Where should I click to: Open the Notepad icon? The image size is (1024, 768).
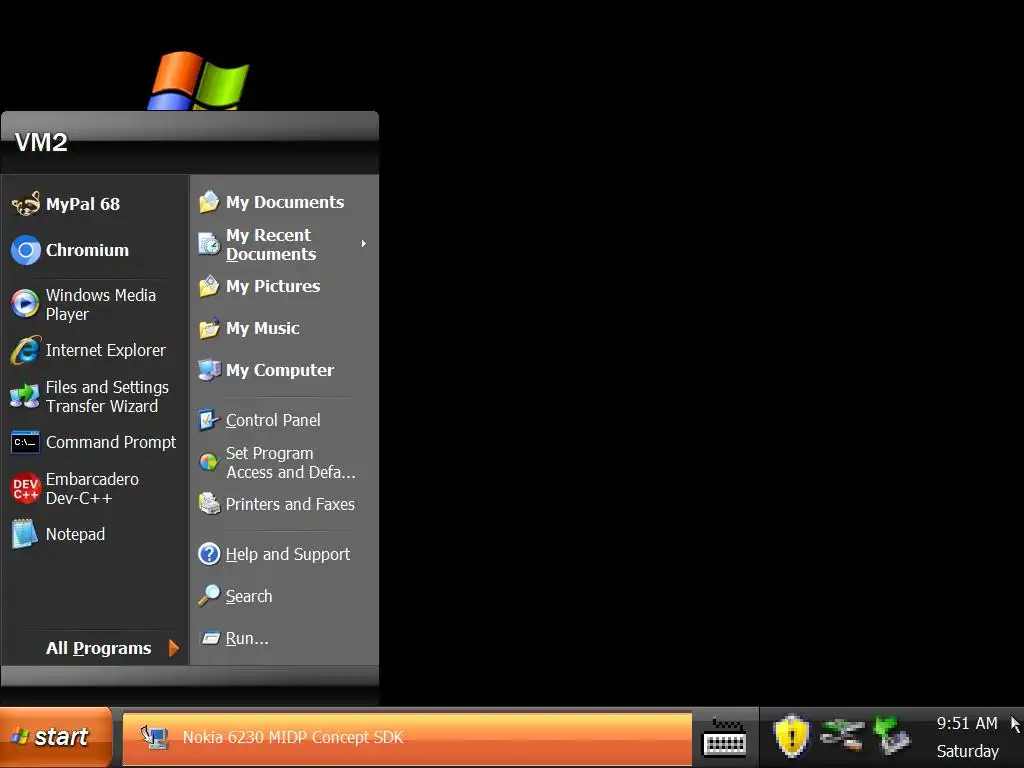26,534
